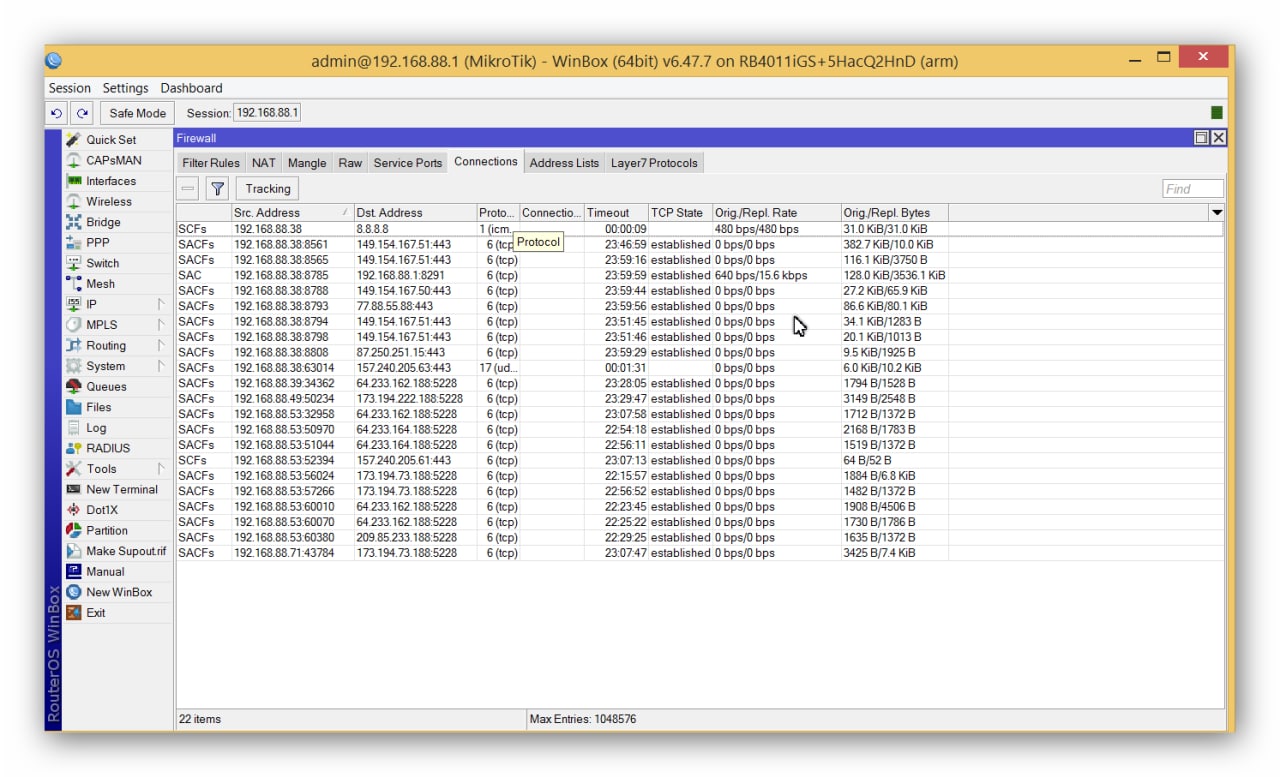Click the Session address field
Viewport: 1280px width, 777px height.
coord(267,114)
